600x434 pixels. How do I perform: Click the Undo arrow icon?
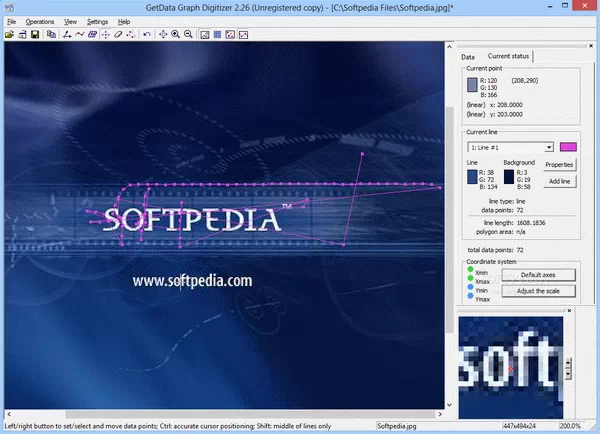tap(147, 34)
